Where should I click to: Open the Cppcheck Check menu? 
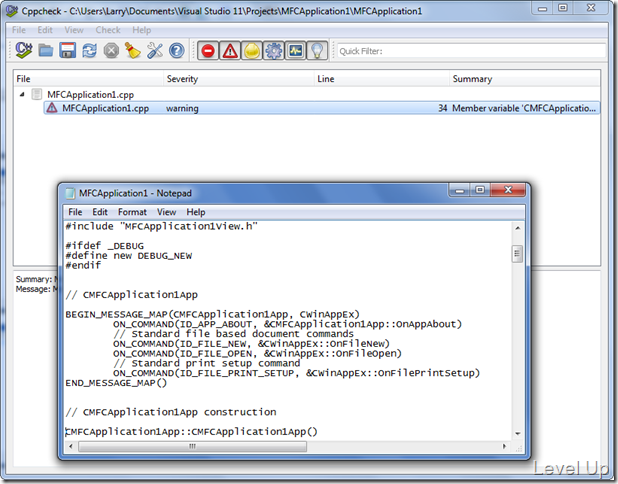point(108,30)
